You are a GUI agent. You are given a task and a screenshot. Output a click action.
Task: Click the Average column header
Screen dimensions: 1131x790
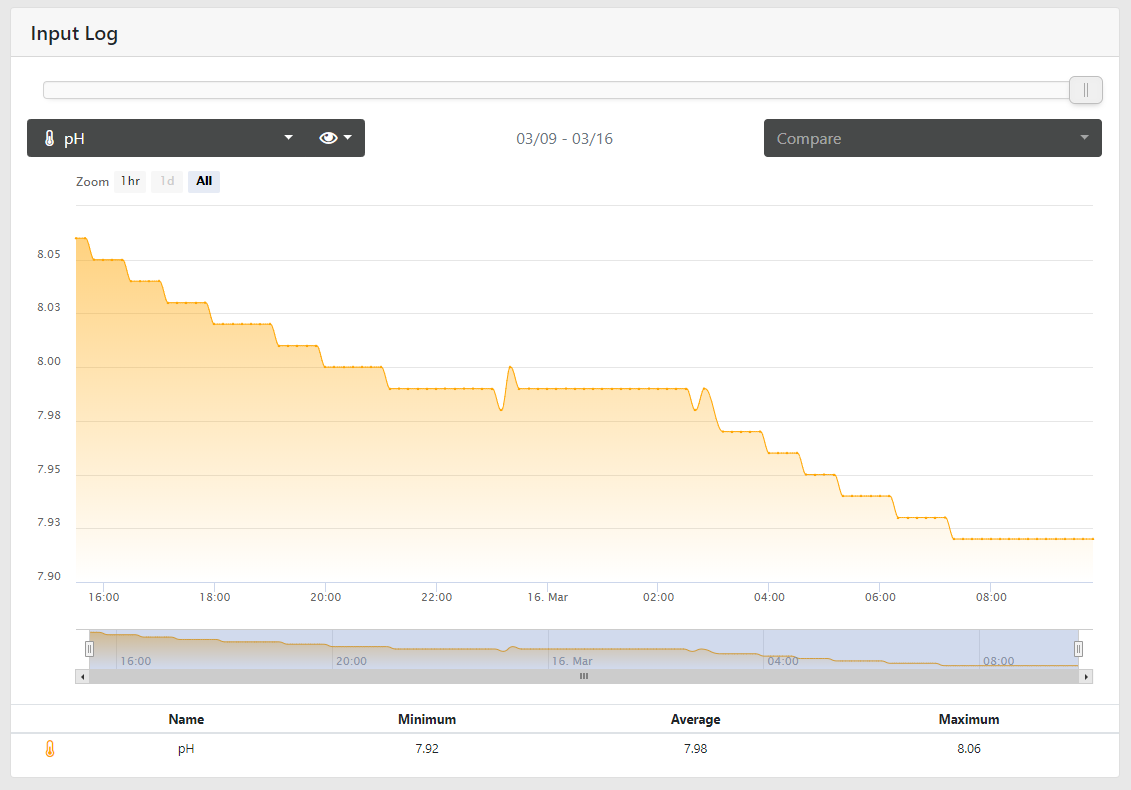pyautogui.click(x=695, y=719)
